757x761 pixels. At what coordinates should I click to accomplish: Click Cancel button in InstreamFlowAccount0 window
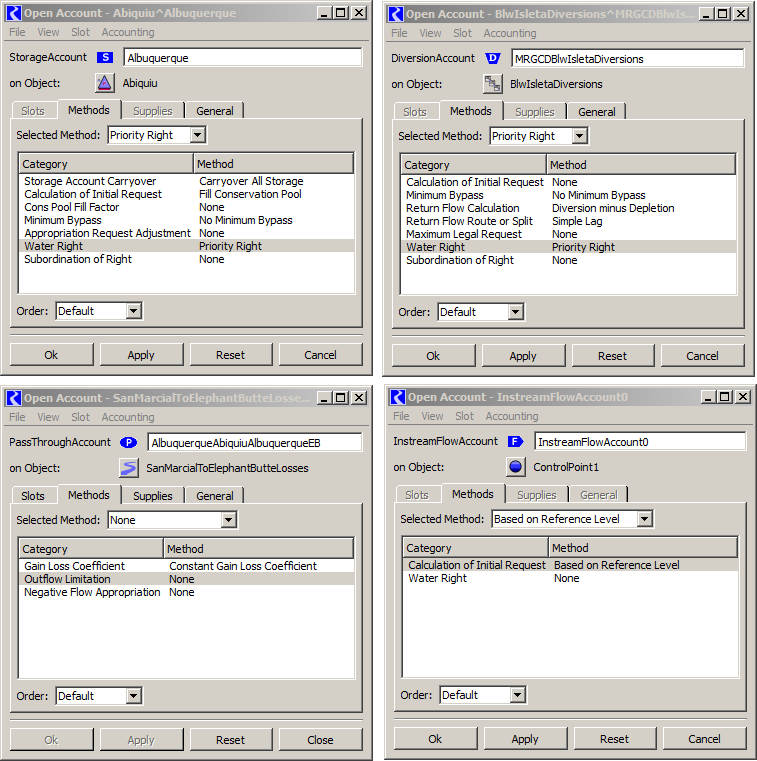click(x=704, y=739)
